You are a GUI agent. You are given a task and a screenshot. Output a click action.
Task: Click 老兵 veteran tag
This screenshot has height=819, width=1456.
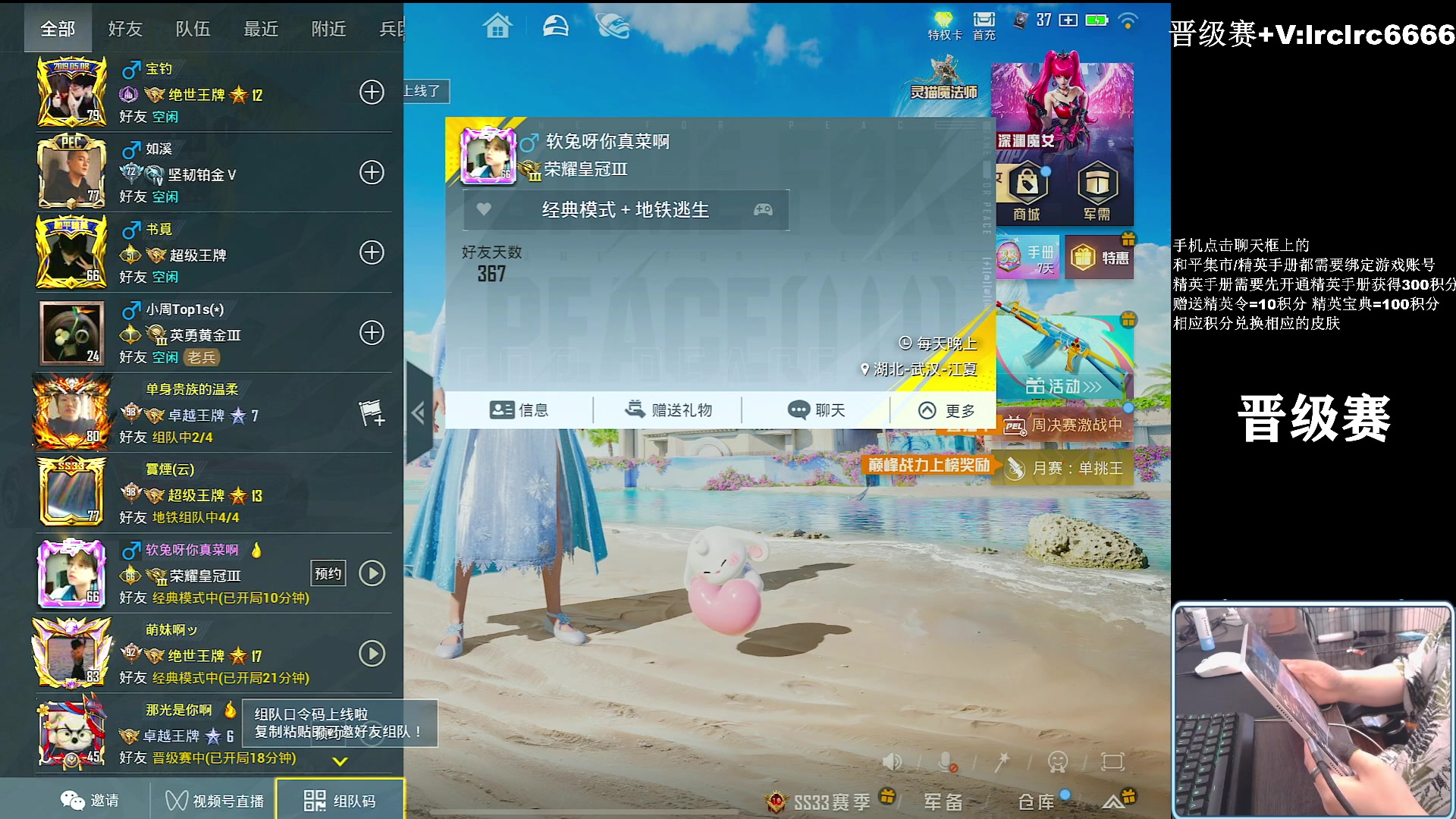(202, 357)
